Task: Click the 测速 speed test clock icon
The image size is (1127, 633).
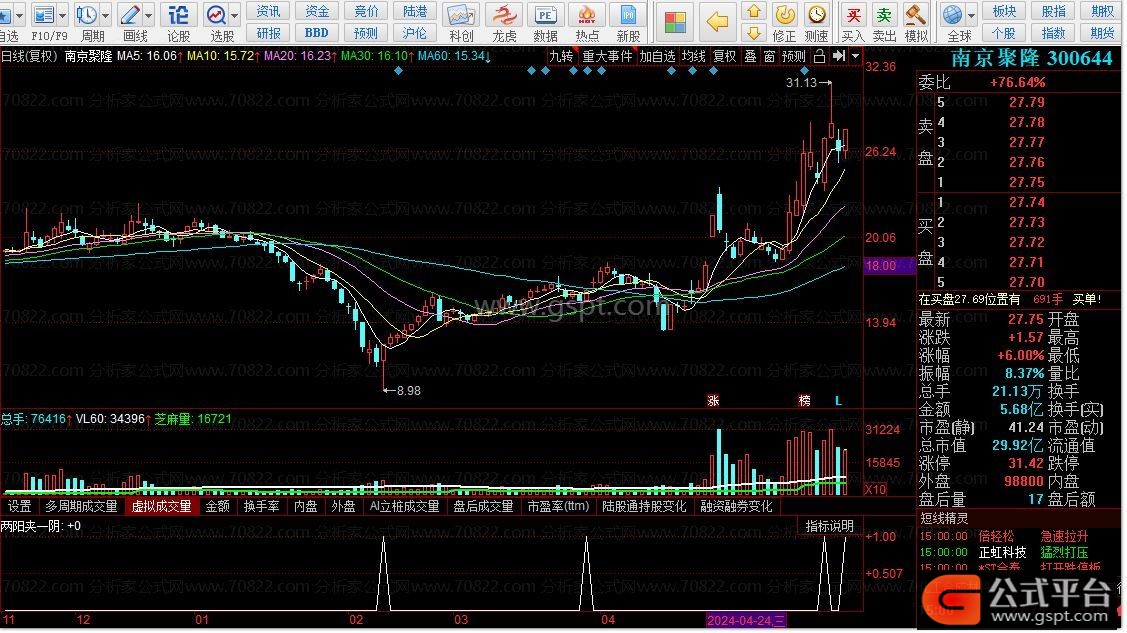Action: coord(816,14)
